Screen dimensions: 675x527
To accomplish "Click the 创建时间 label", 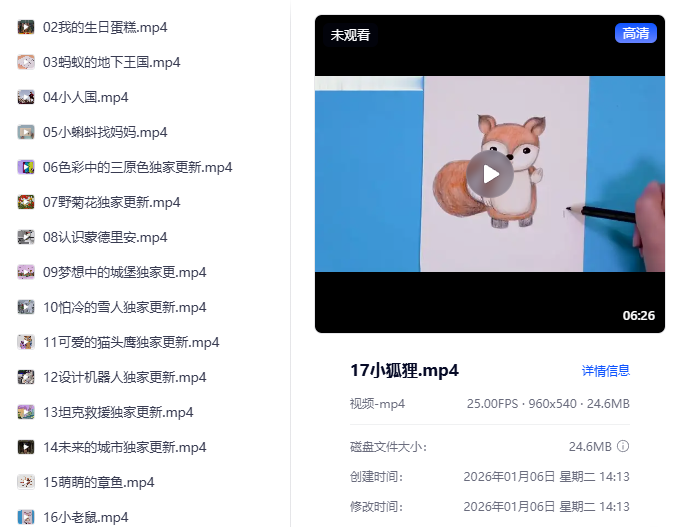I will tap(376, 477).
